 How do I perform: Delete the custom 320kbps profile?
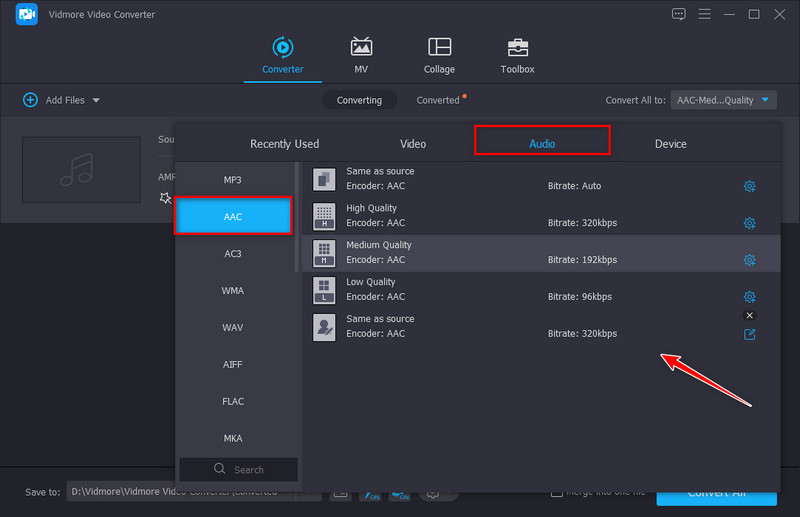[x=749, y=315]
